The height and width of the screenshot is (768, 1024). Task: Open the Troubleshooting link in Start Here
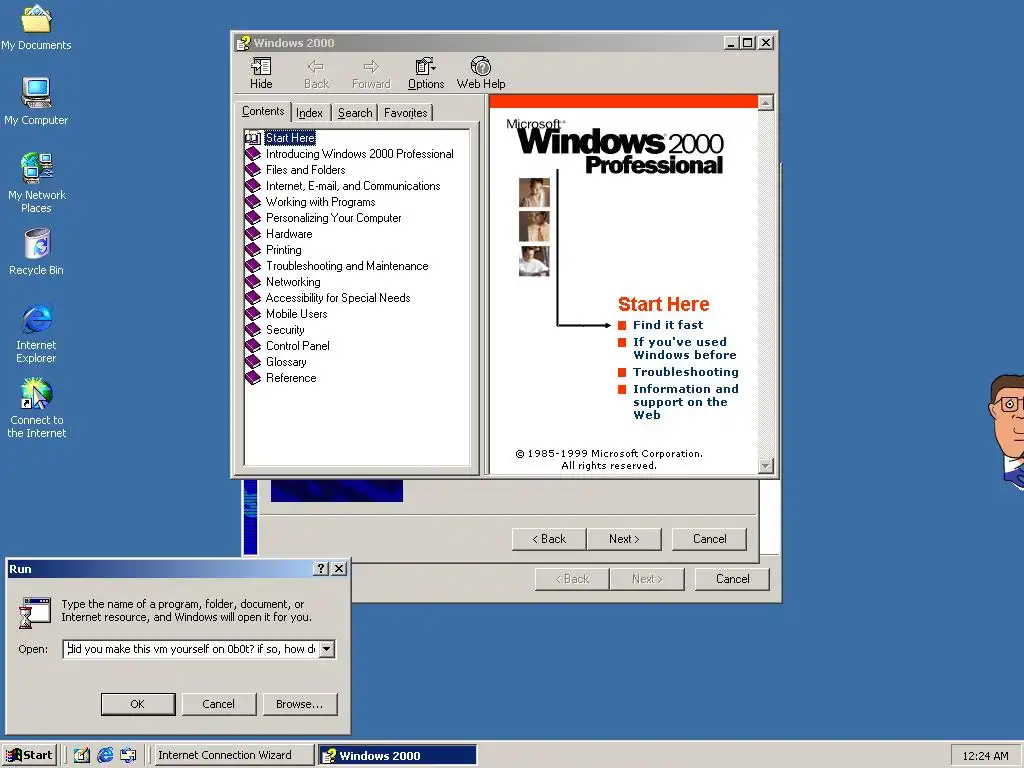(686, 372)
